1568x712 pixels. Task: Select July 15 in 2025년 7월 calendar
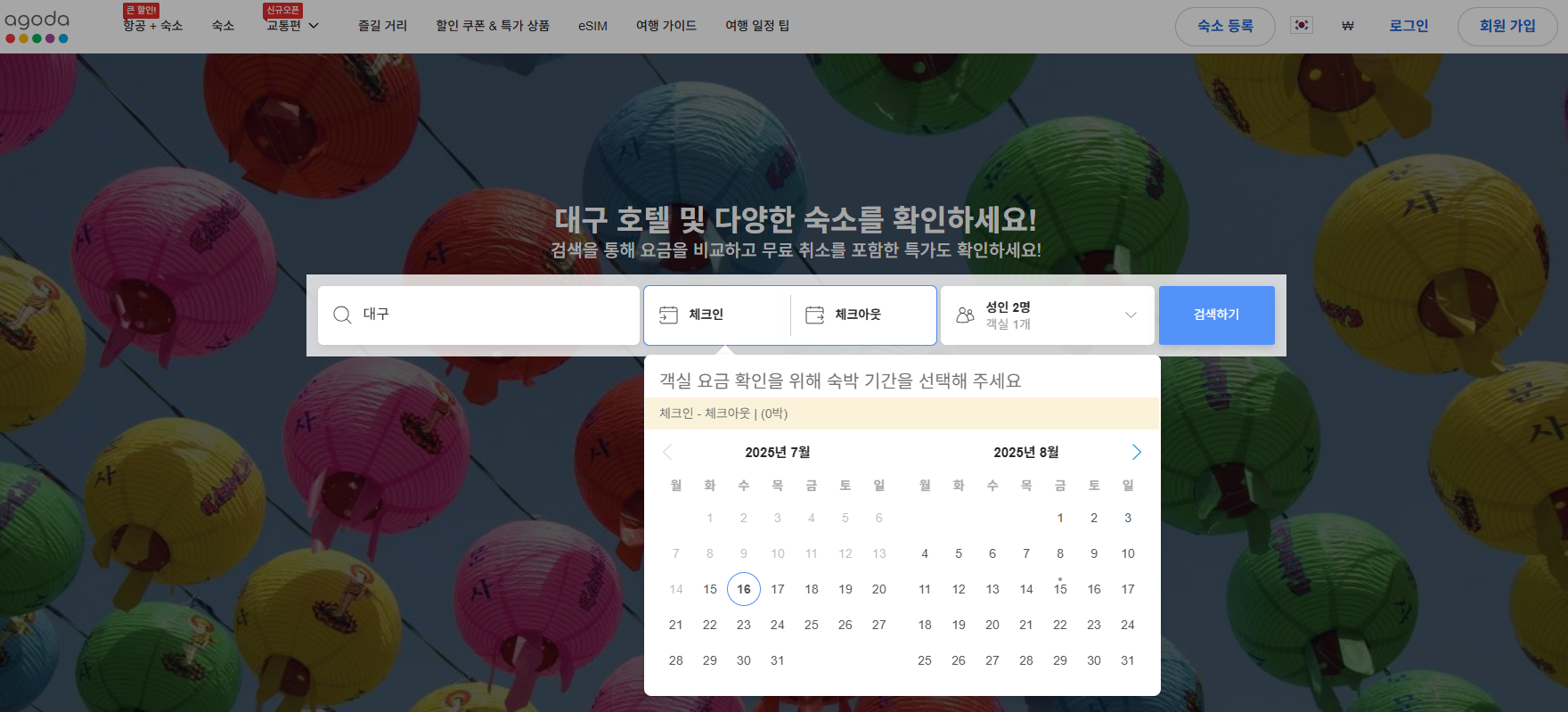710,589
